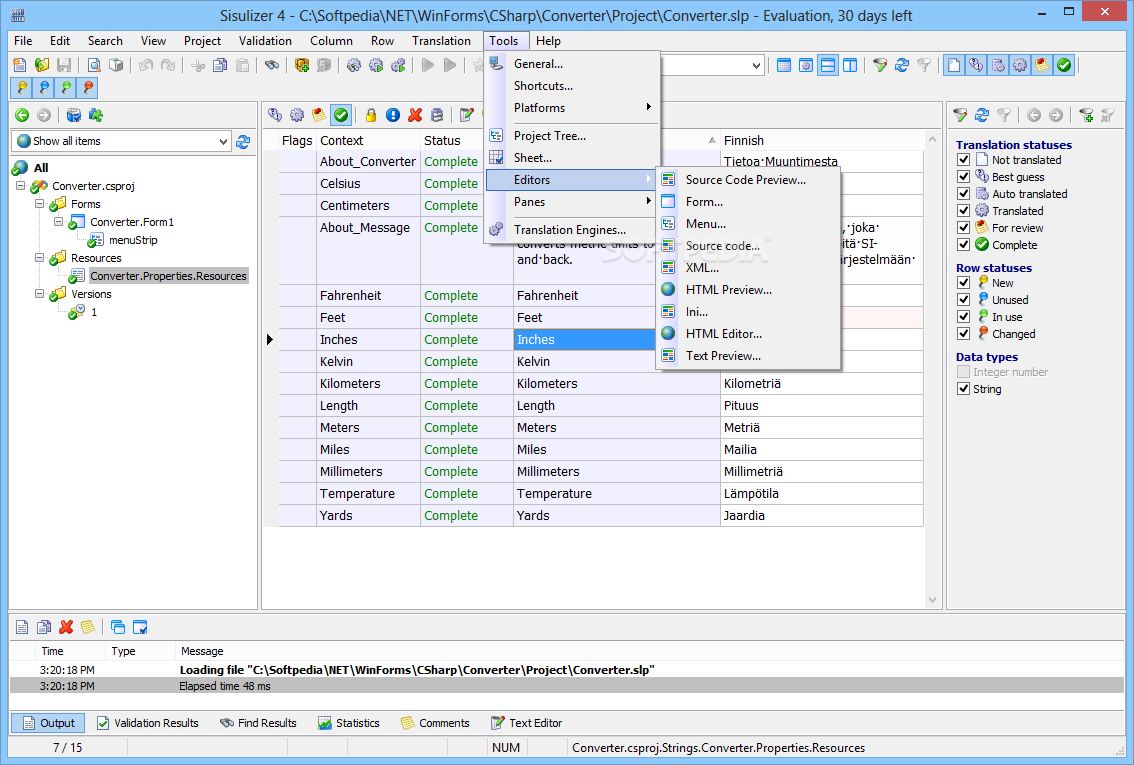Click the green back arrow in project tree panel
1134x765 pixels.
(22, 115)
